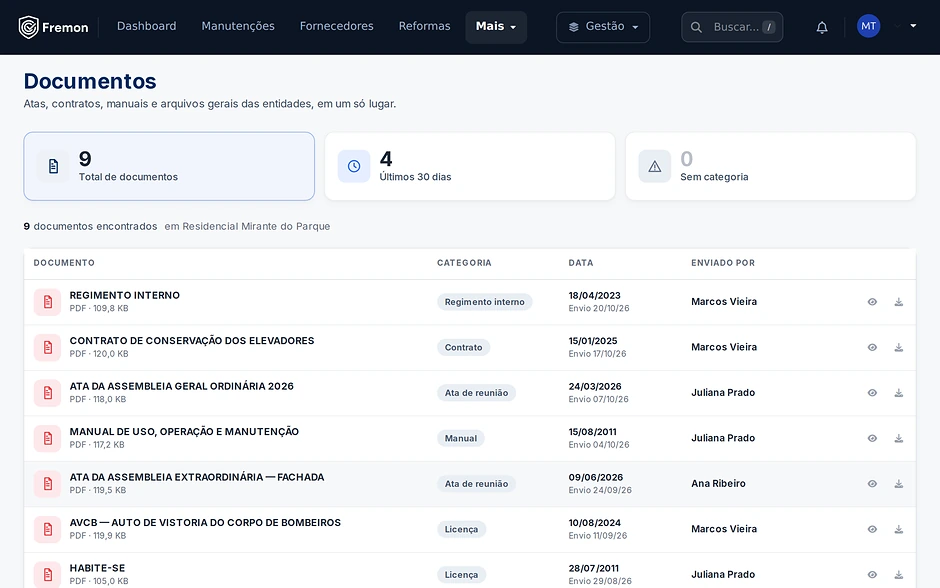This screenshot has height=588, width=940.
Task: Filter by Últimos 30 dias card
Action: pyautogui.click(x=470, y=166)
